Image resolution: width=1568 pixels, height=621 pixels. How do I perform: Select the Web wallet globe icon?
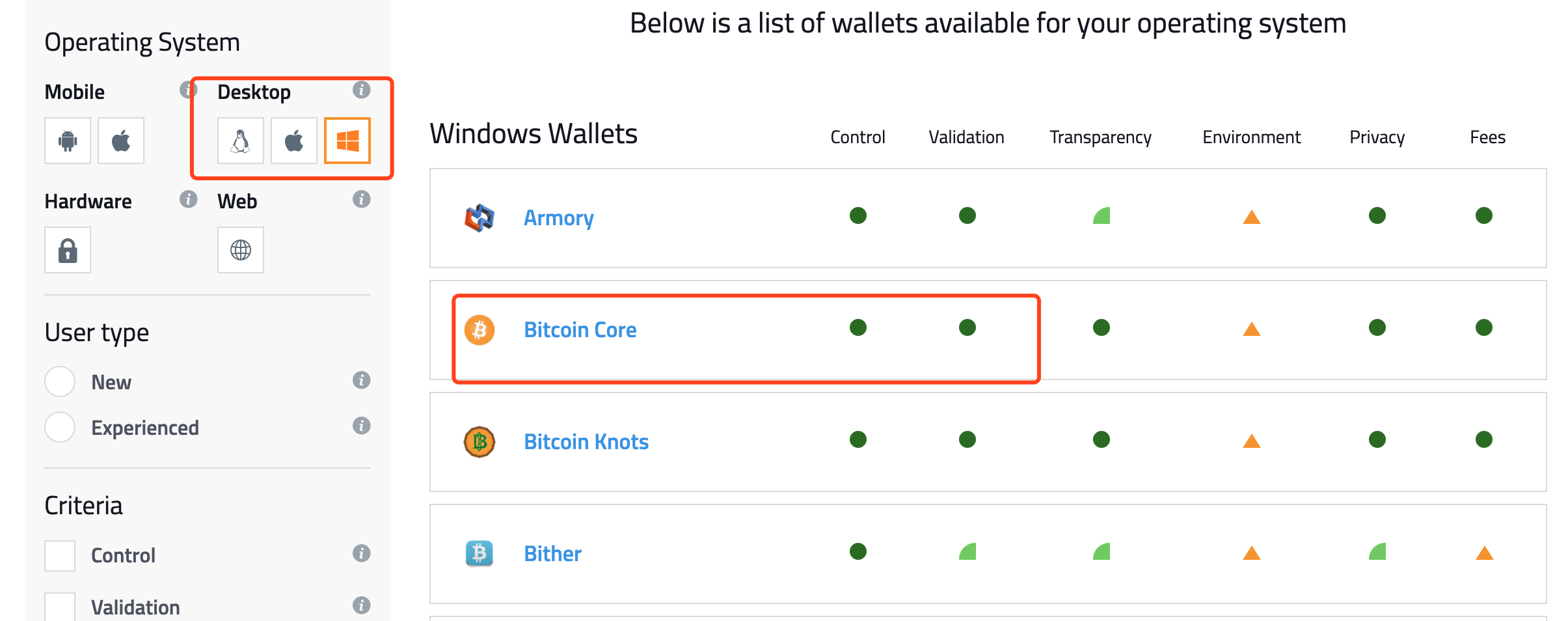tap(240, 249)
